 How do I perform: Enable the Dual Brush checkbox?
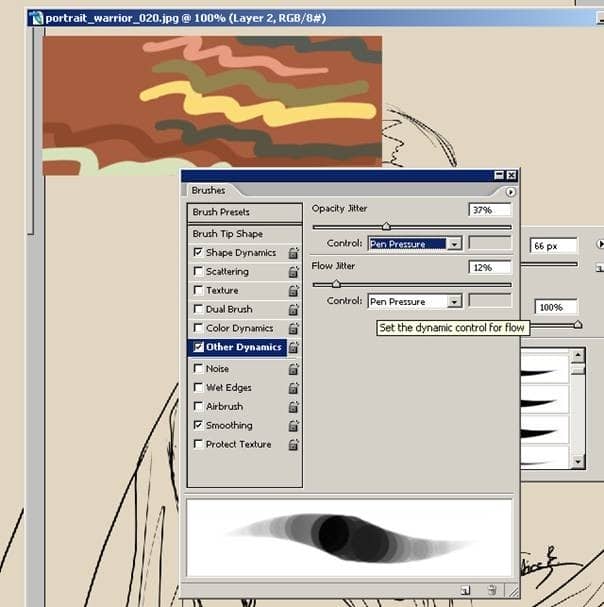click(198, 309)
